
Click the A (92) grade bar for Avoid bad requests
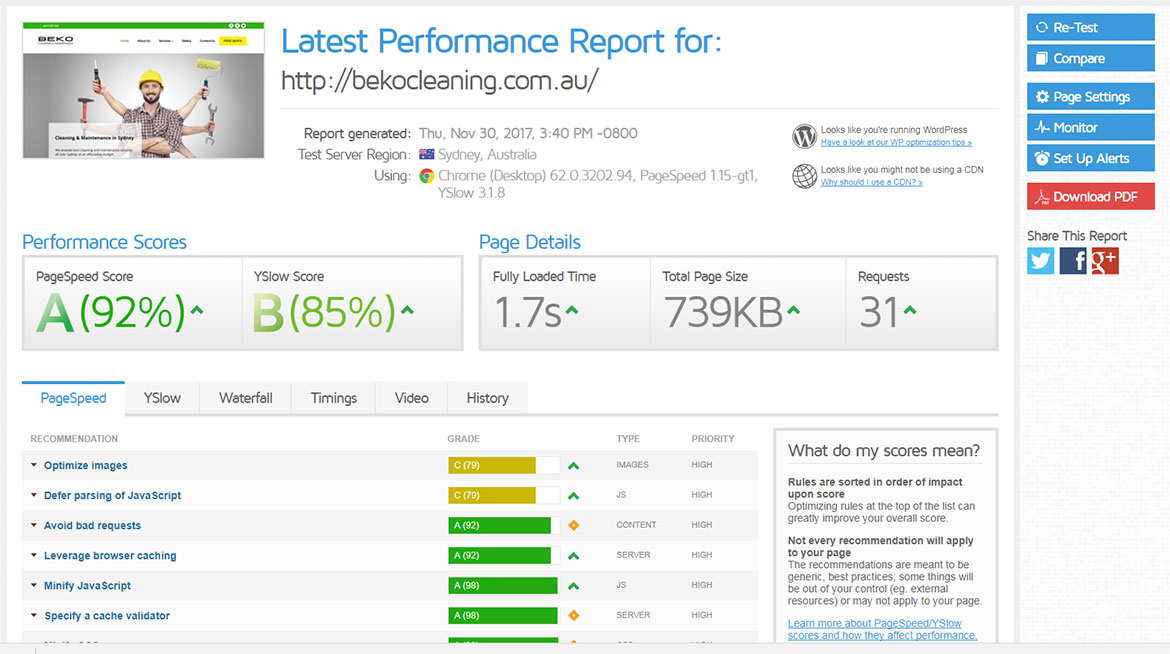point(504,526)
